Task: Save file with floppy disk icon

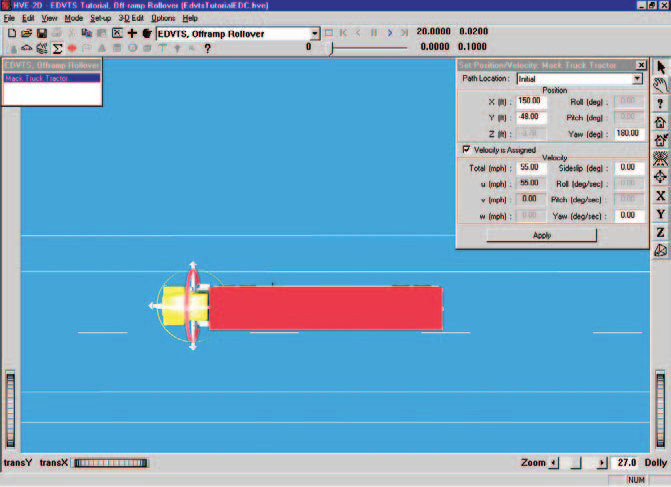Action: click(x=42, y=33)
